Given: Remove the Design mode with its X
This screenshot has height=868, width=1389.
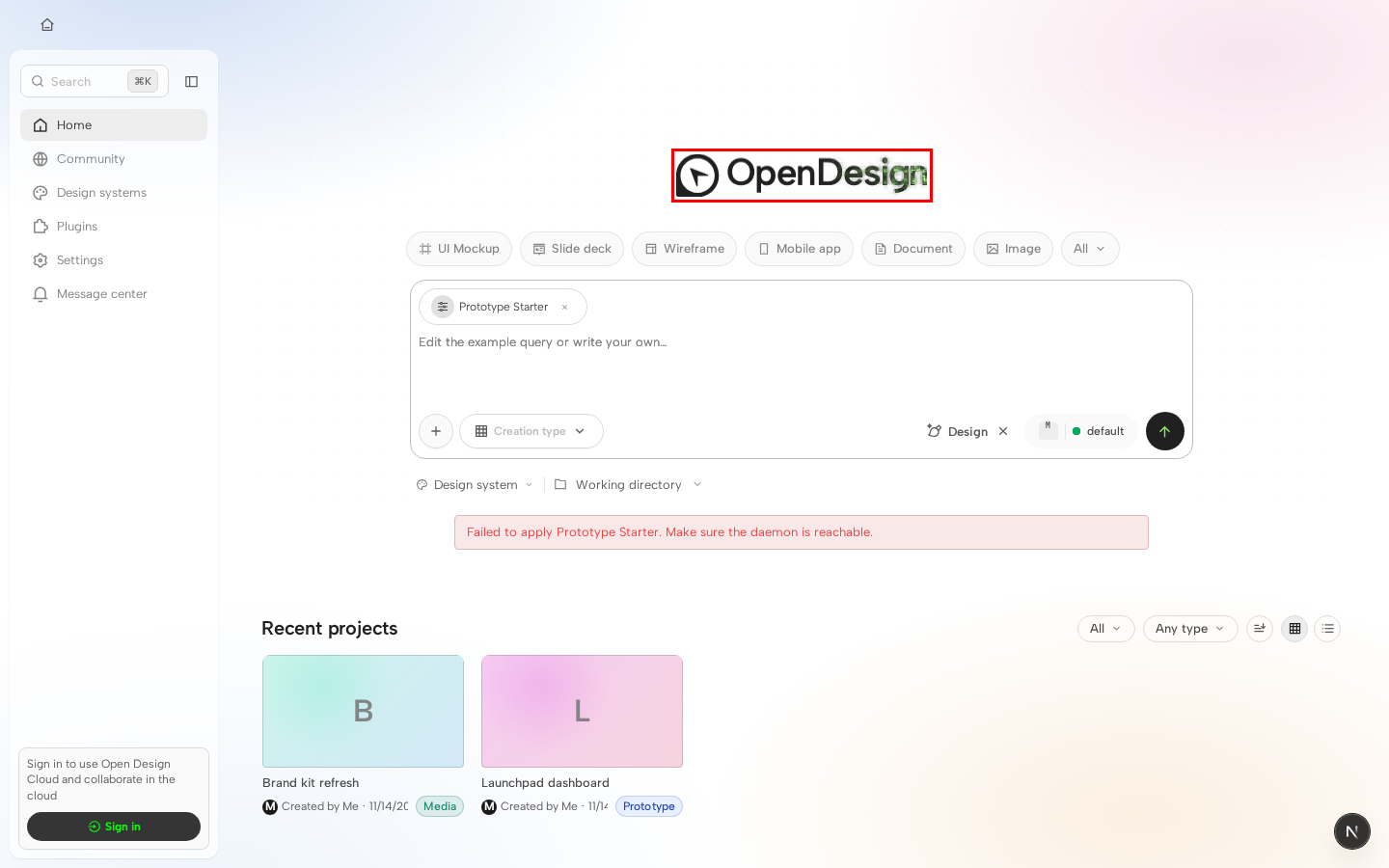Looking at the screenshot, I should [1003, 431].
